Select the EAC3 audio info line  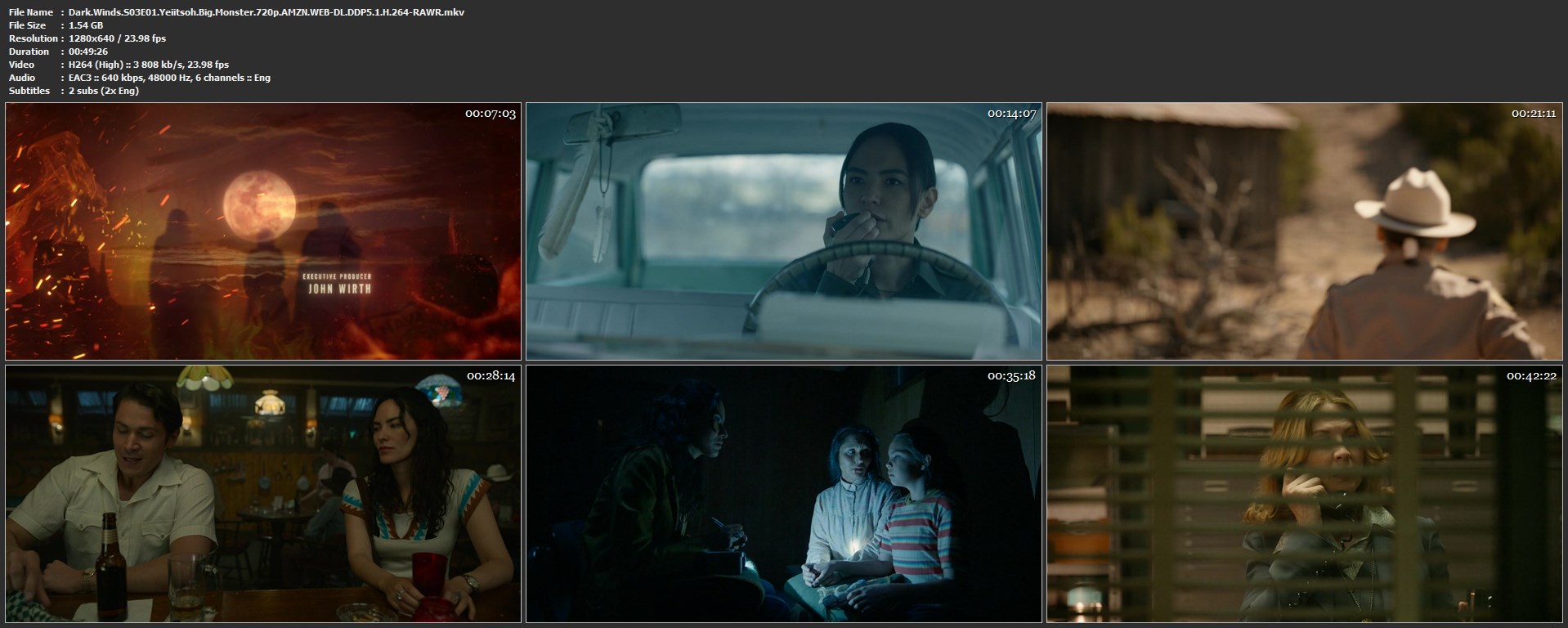pos(169,78)
